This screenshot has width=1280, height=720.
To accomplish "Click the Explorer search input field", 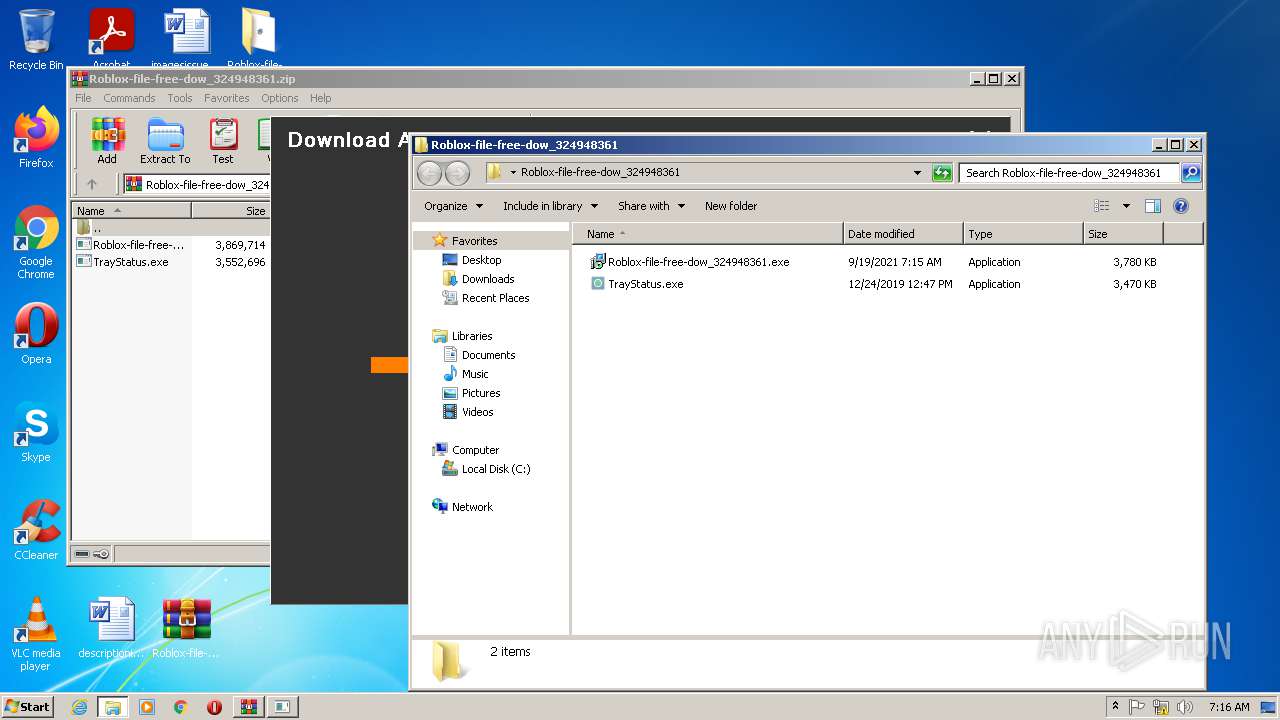I will point(1068,173).
